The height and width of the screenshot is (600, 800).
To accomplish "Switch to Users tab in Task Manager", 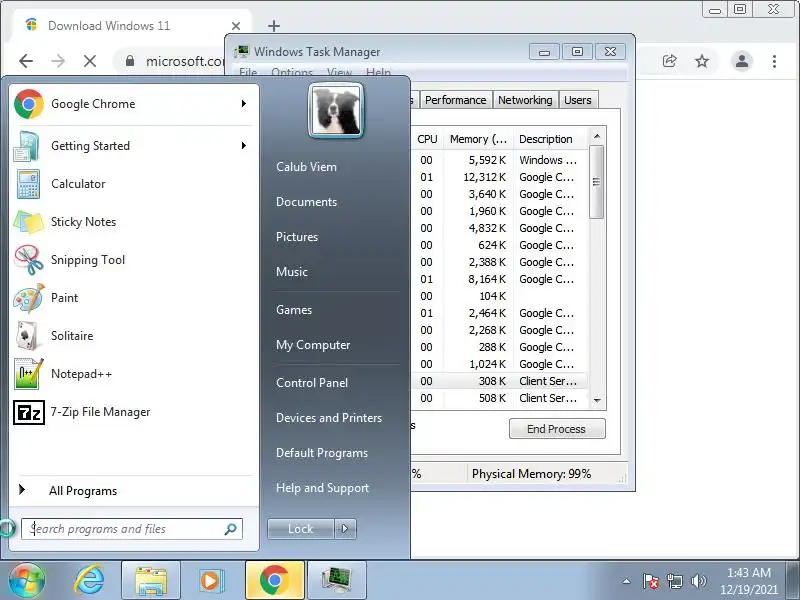I will [x=578, y=100].
